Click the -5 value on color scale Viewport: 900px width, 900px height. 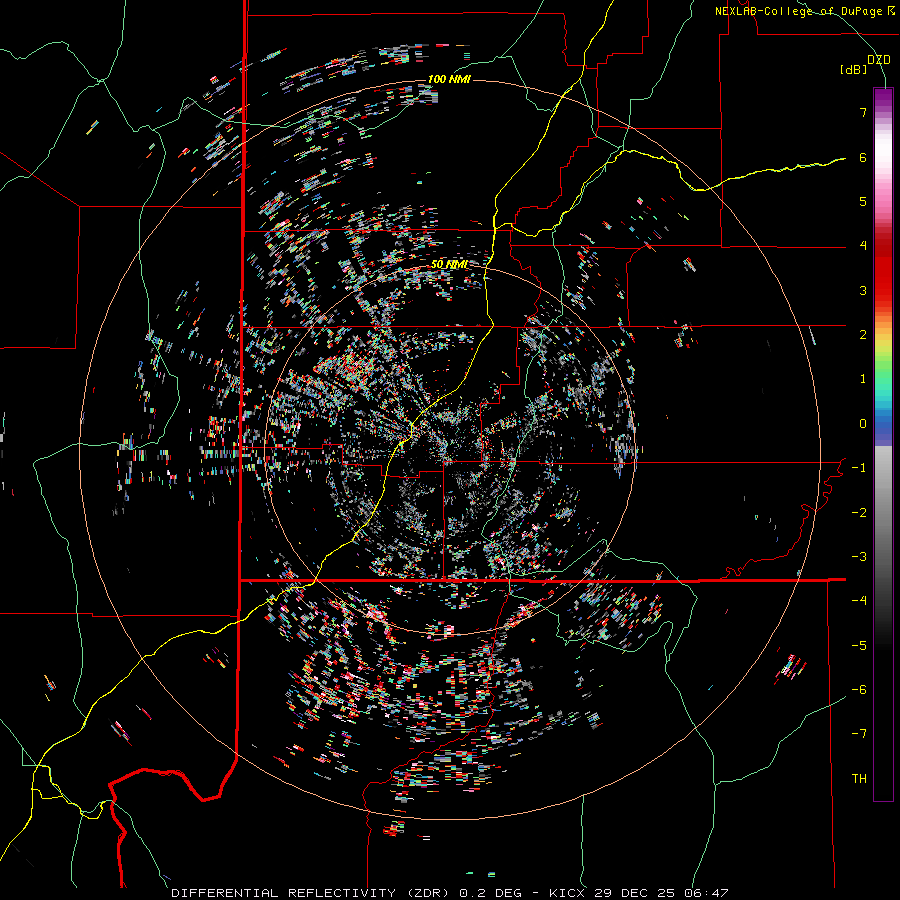click(x=859, y=646)
